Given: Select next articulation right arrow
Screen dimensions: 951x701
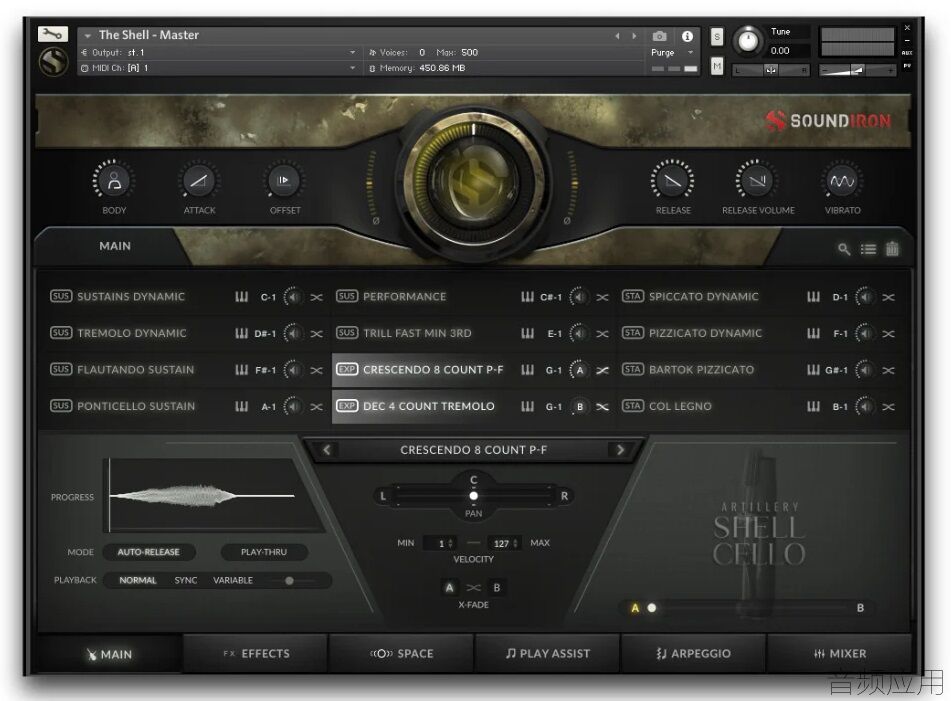Looking at the screenshot, I should [x=620, y=450].
